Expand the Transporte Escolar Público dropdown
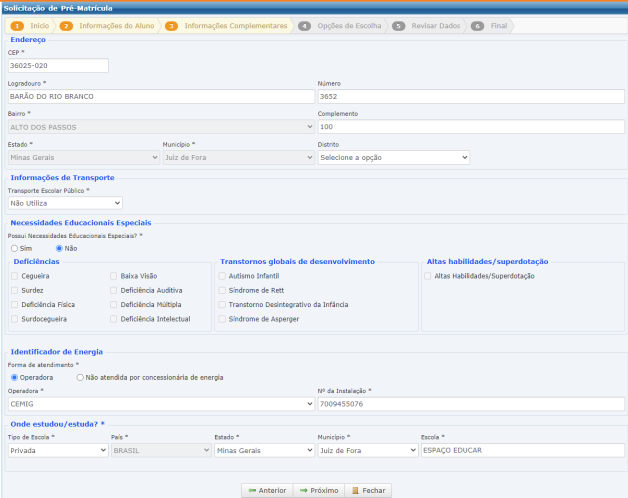This screenshot has width=628, height=498. click(65, 203)
